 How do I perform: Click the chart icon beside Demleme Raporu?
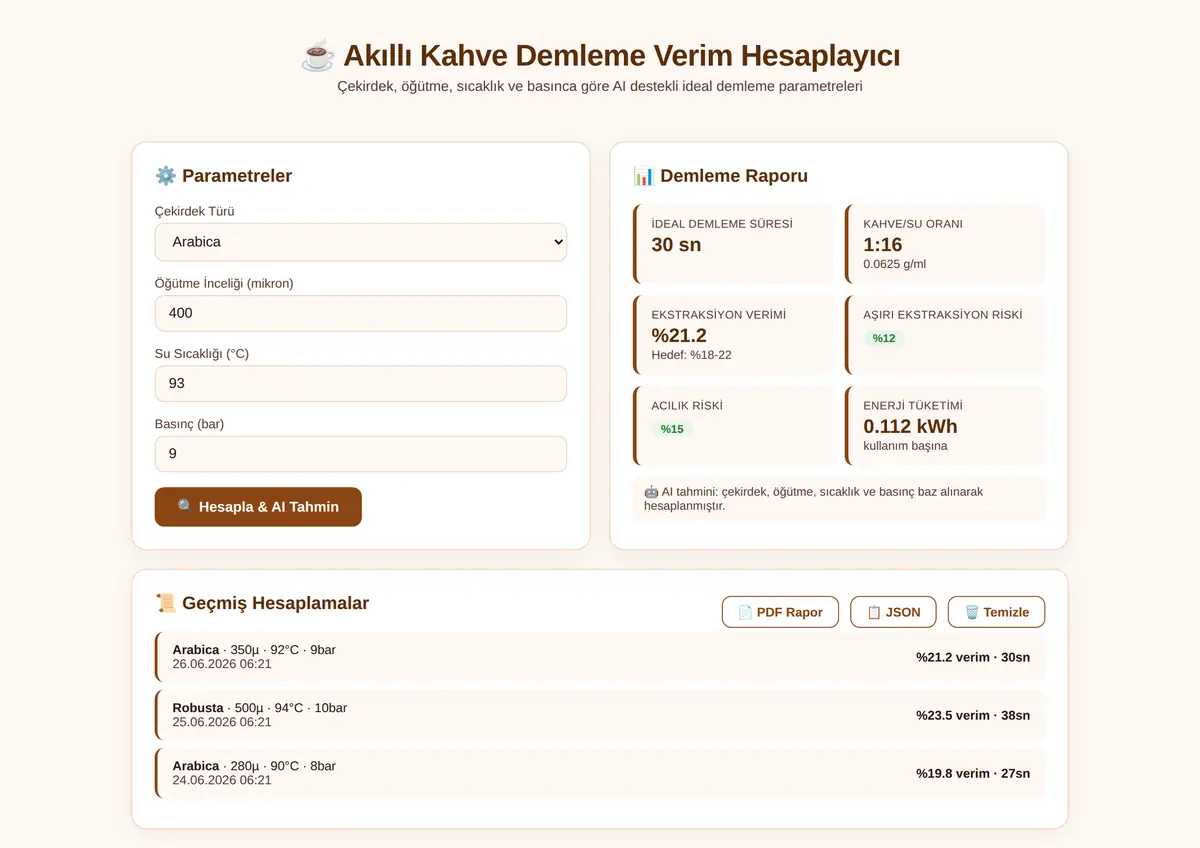(x=644, y=176)
